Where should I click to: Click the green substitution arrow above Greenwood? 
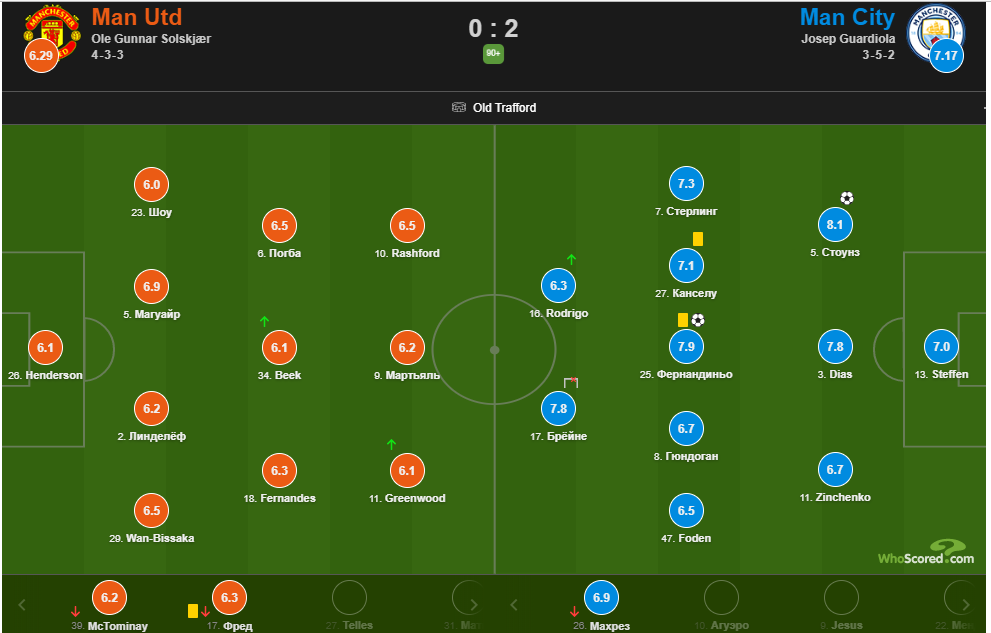click(x=391, y=444)
